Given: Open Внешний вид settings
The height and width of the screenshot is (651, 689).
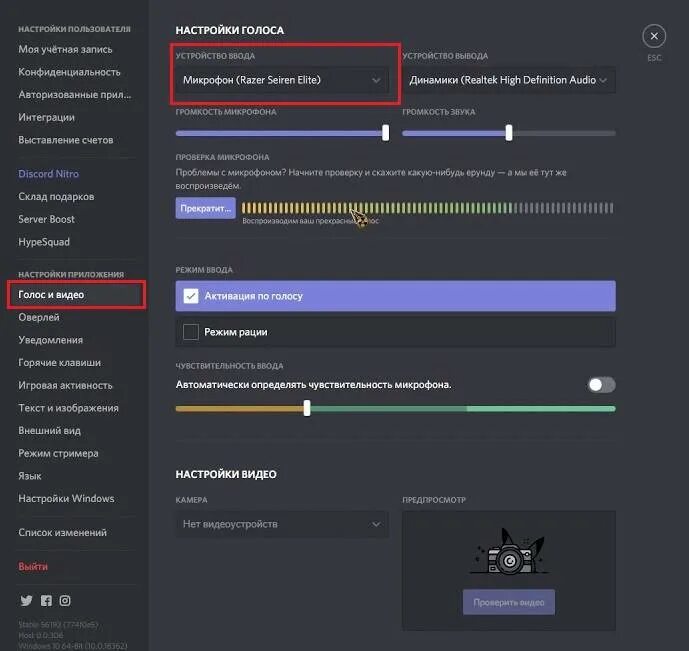Looking at the screenshot, I should [49, 431].
